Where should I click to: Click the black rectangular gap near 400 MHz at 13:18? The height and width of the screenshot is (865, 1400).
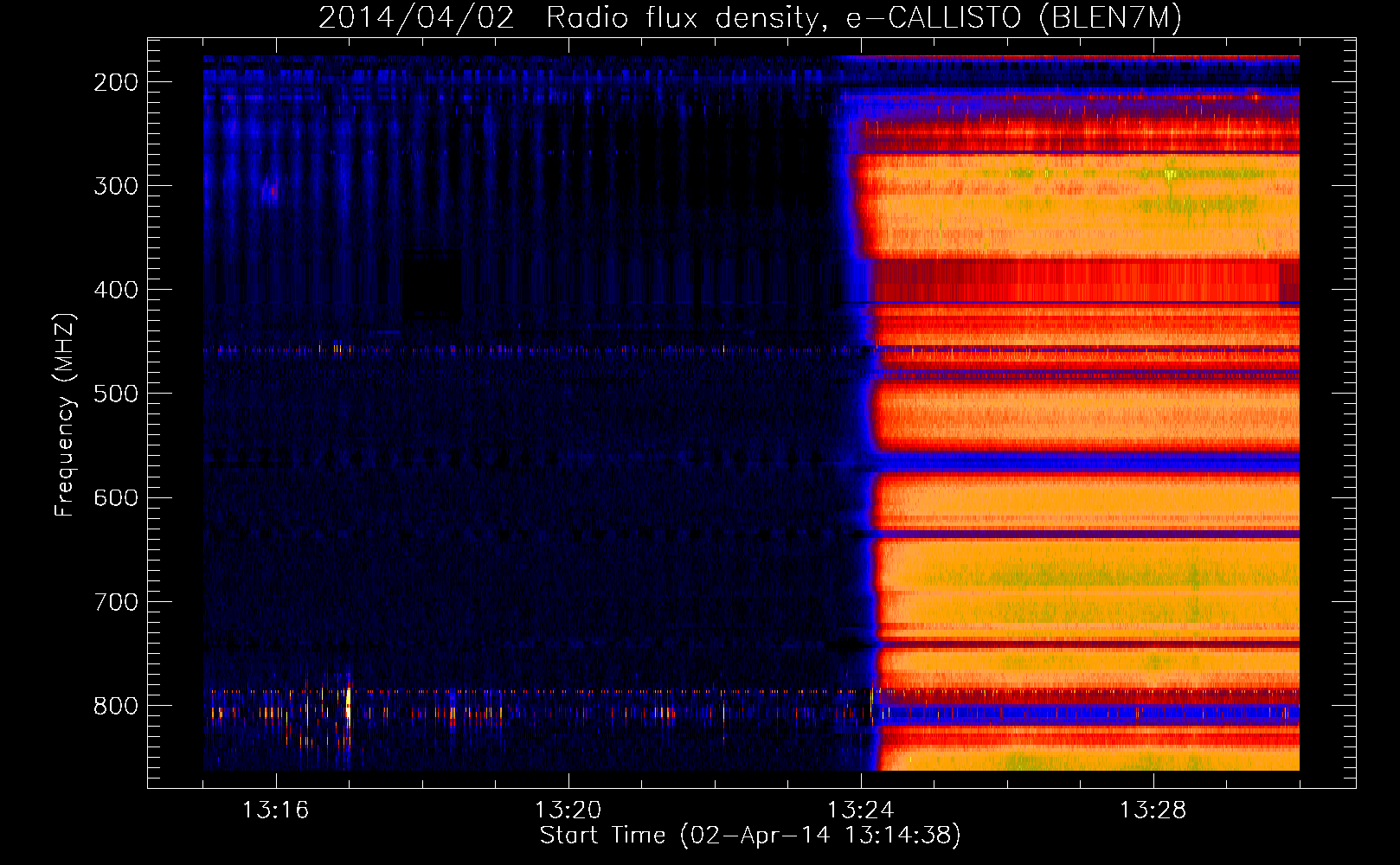tap(433, 284)
